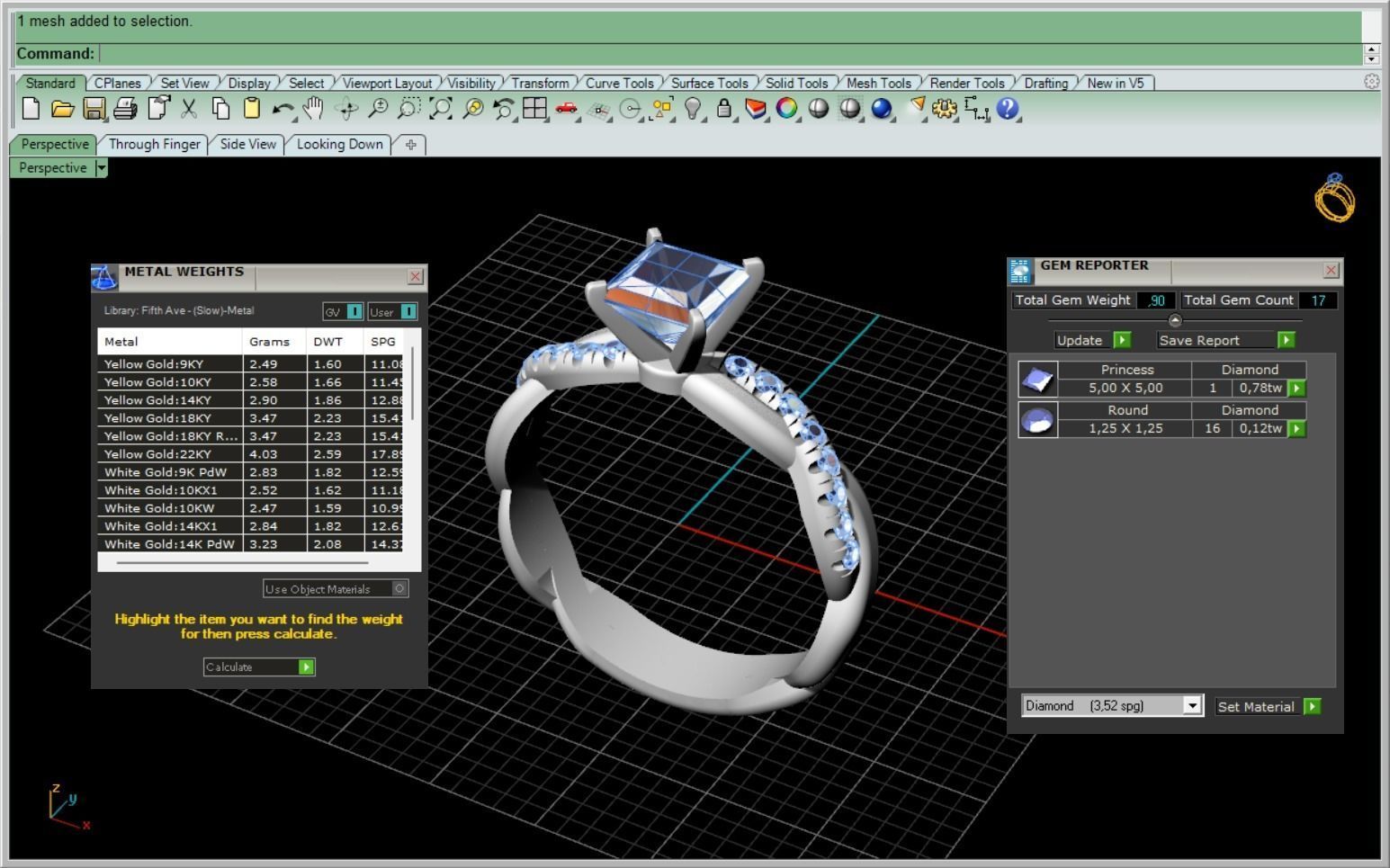Choose the Zoom Window icon
1390x868 pixels.
coord(409,109)
